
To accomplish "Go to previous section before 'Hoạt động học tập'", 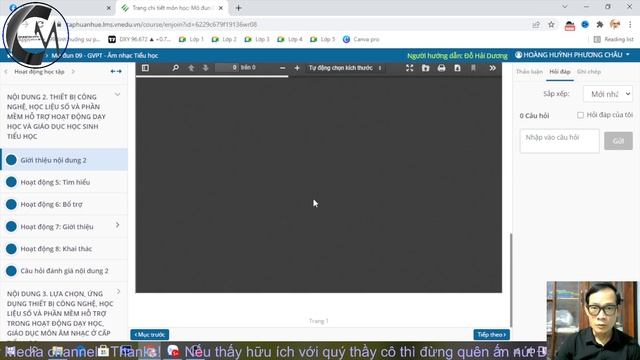I will point(6,71).
